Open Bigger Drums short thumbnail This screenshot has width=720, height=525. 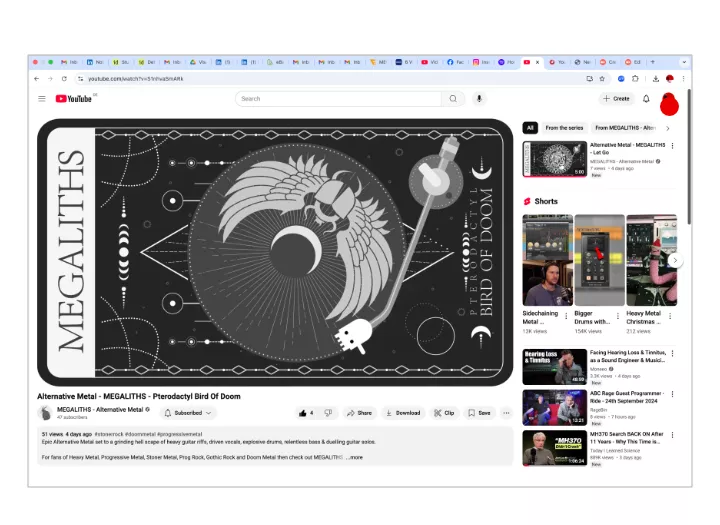point(600,260)
